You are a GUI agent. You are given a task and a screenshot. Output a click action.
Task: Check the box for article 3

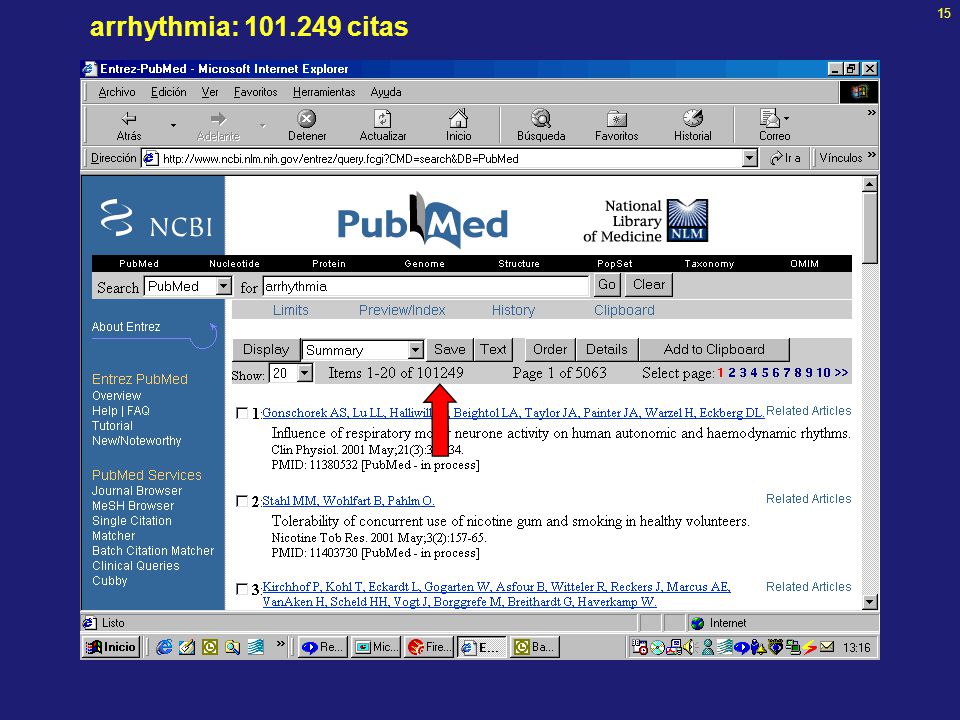242,589
